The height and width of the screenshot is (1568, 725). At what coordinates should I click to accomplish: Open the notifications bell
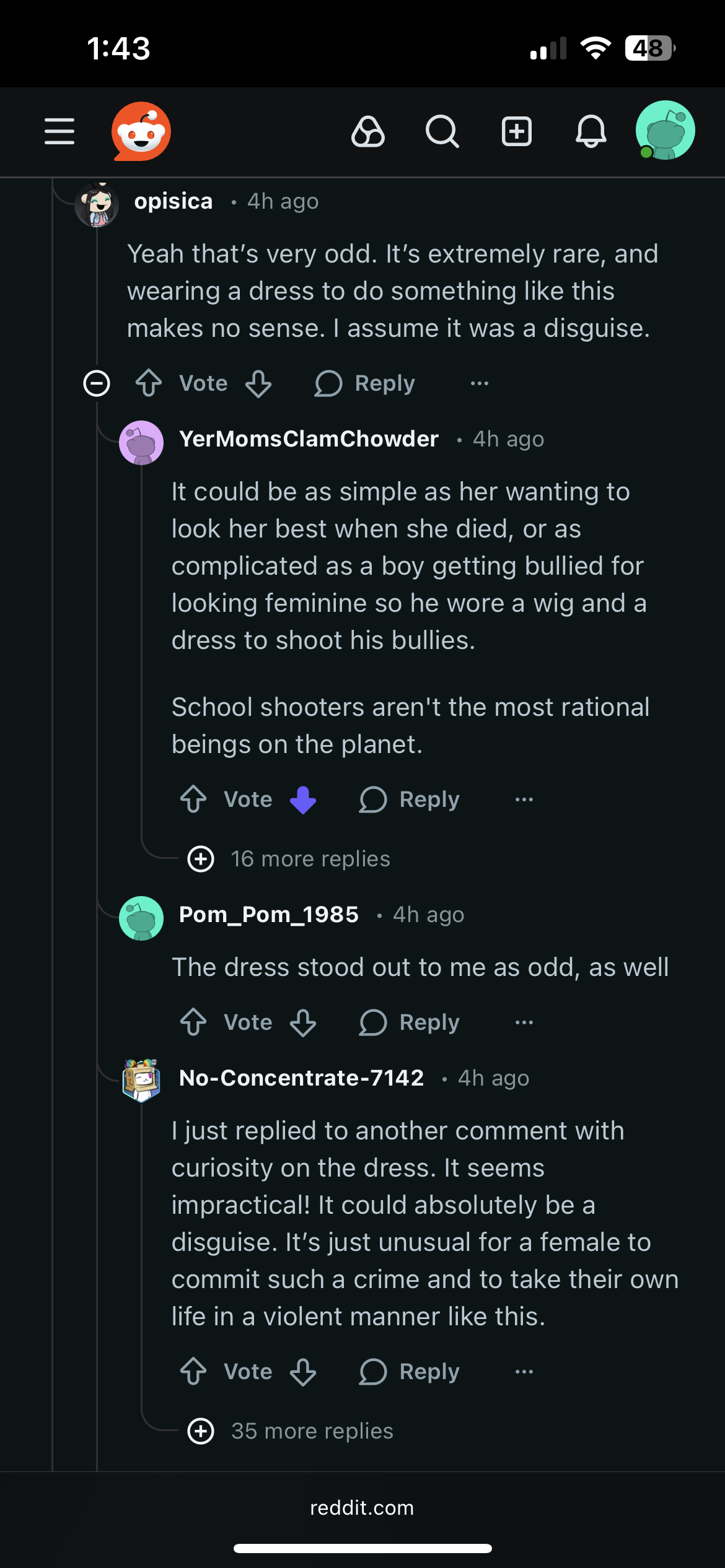591,131
